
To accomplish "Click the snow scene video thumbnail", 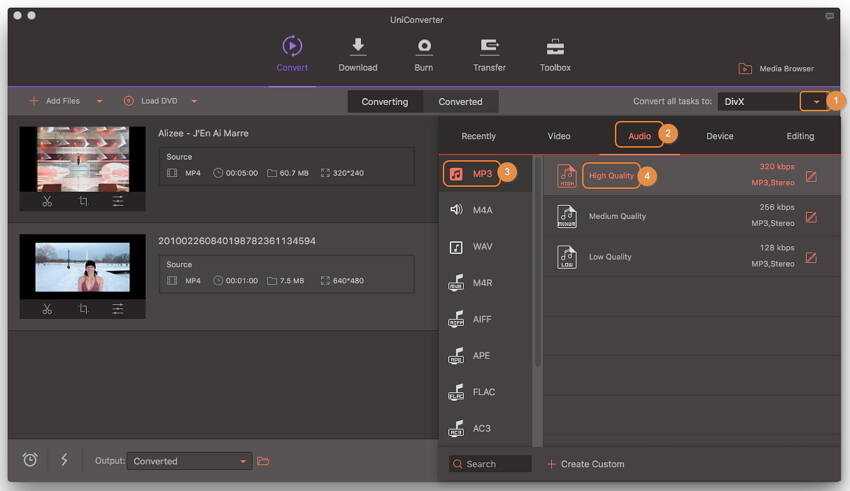I will [x=82, y=267].
